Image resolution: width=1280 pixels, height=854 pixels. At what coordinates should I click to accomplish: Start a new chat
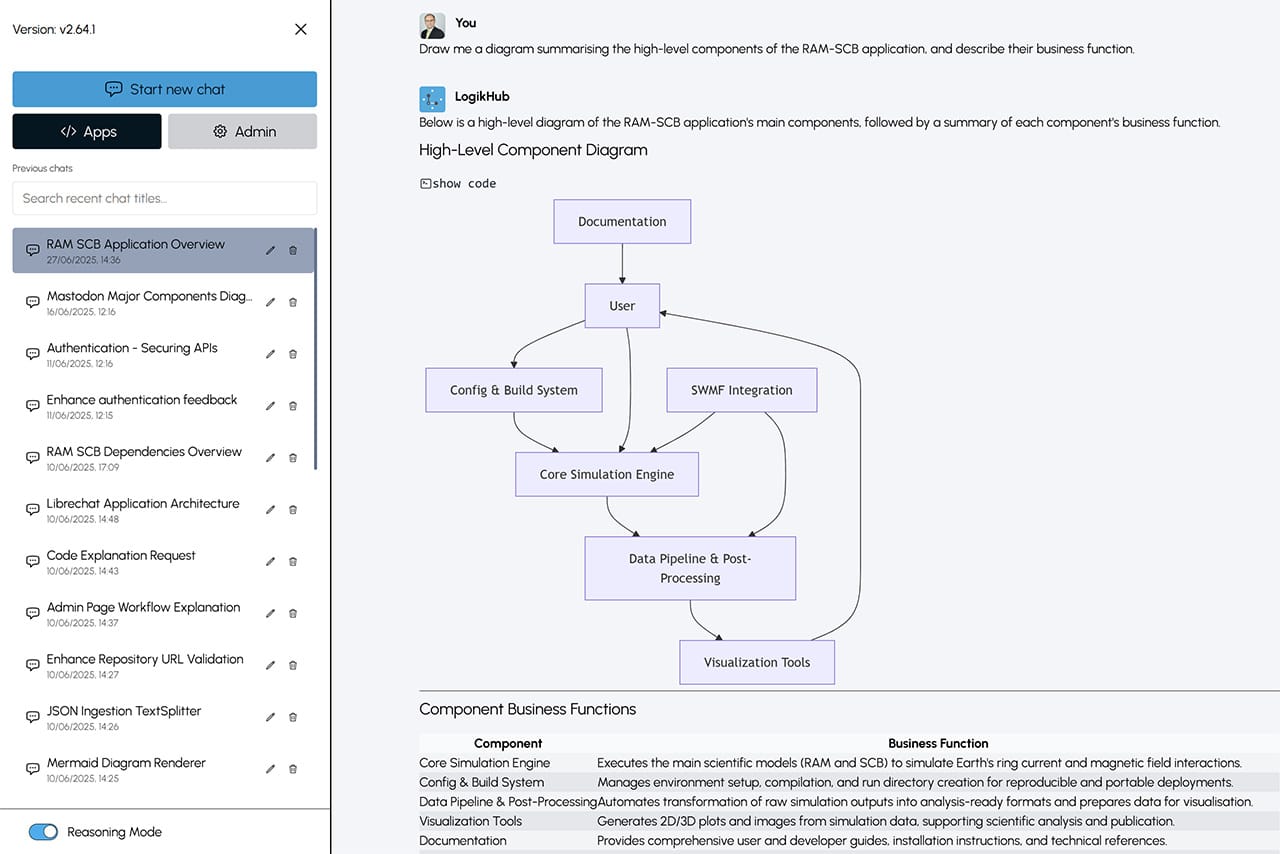165,89
